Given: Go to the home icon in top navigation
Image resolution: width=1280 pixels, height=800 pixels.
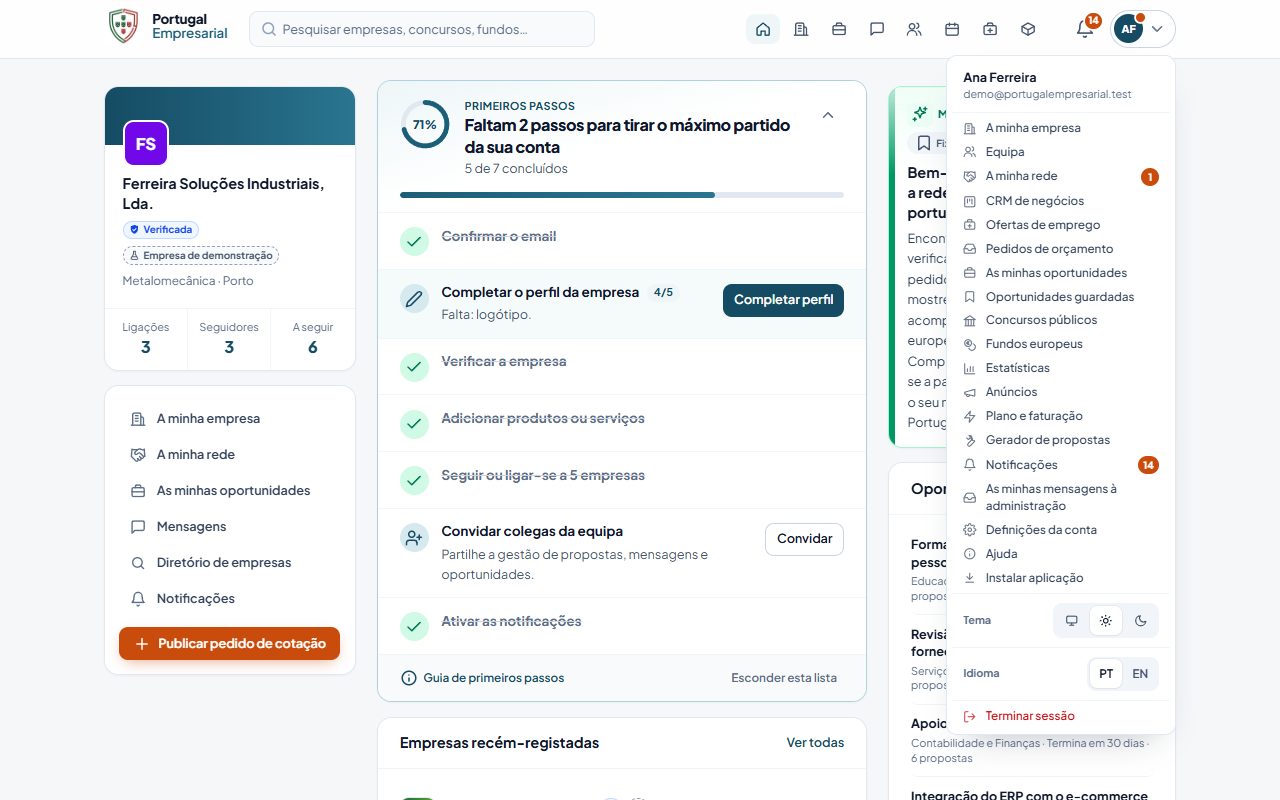Looking at the screenshot, I should tap(763, 29).
